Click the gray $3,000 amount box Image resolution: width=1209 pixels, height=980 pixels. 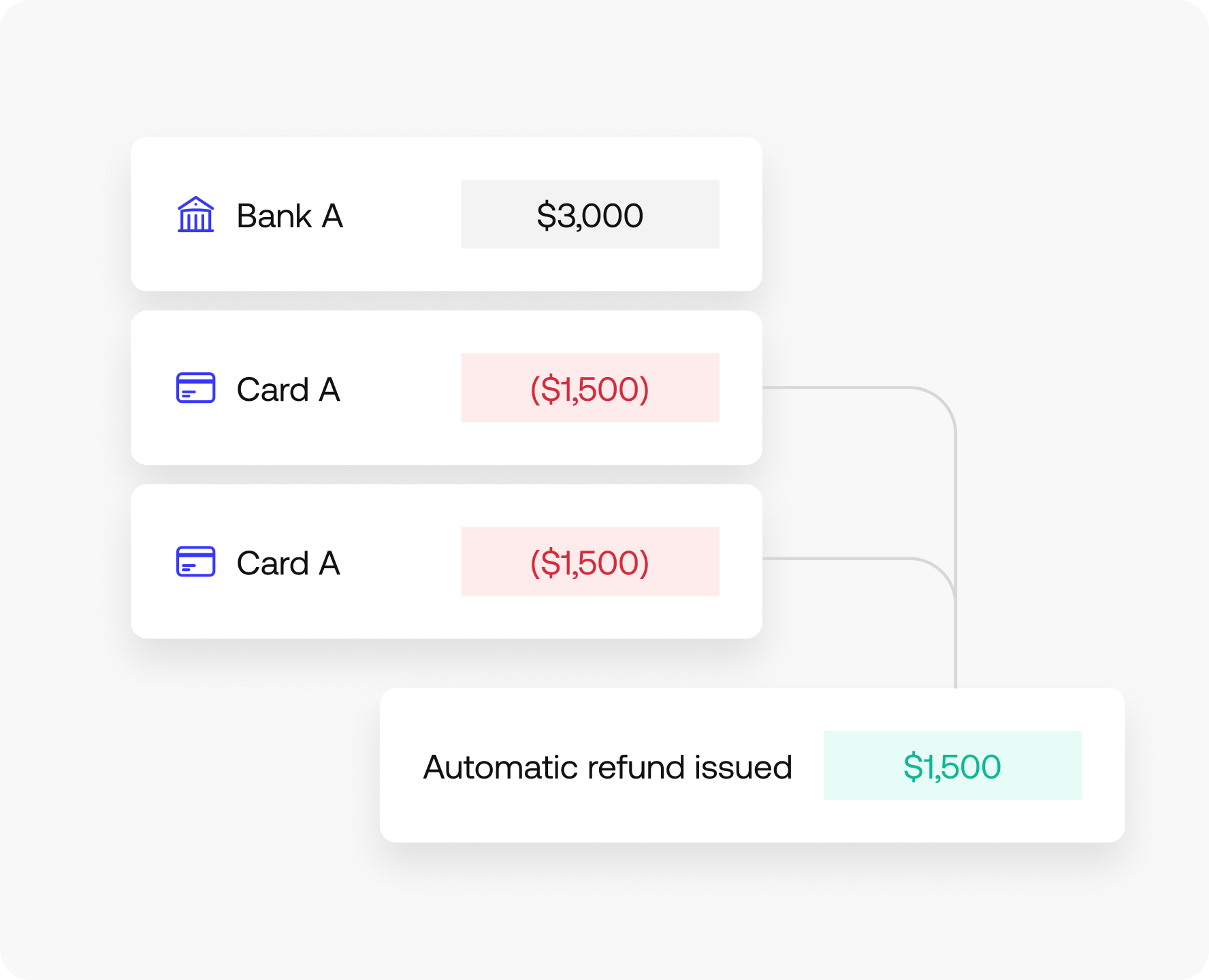coord(590,214)
